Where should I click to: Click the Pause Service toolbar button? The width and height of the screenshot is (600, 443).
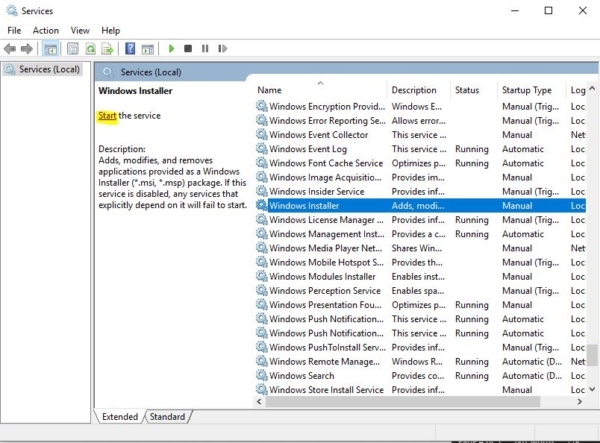[x=205, y=49]
